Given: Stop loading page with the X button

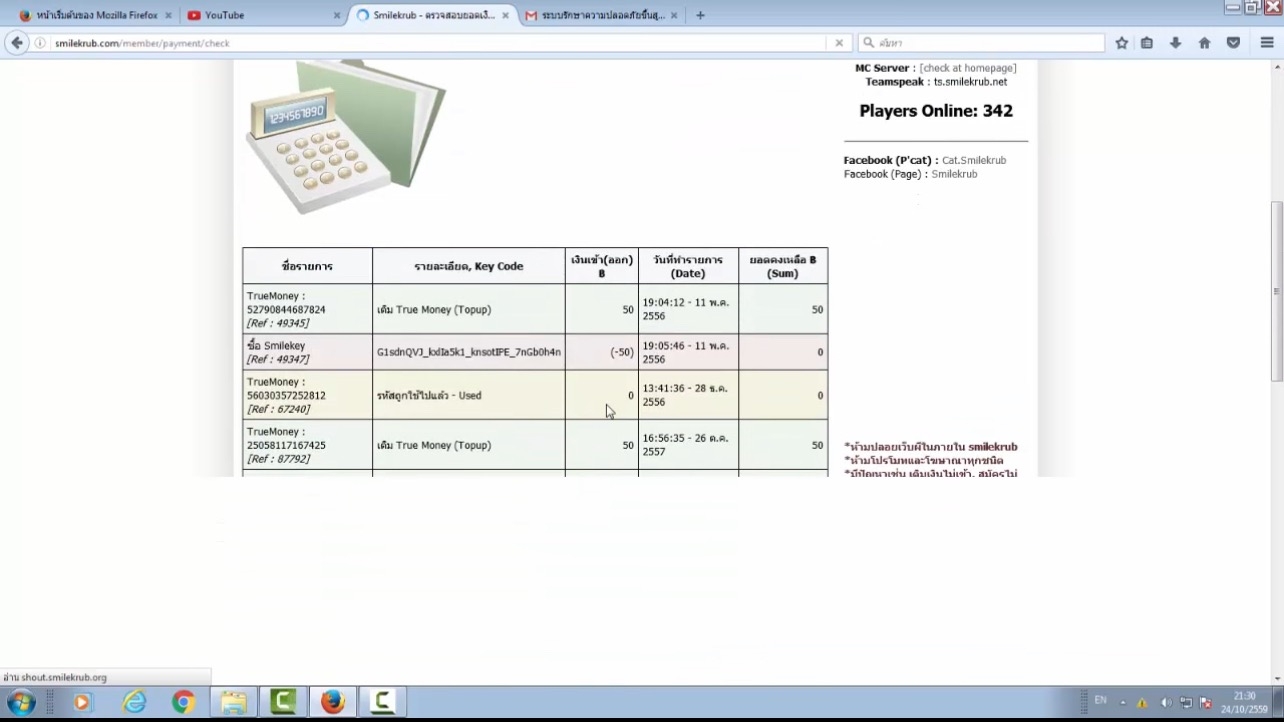Looking at the screenshot, I should [839, 43].
